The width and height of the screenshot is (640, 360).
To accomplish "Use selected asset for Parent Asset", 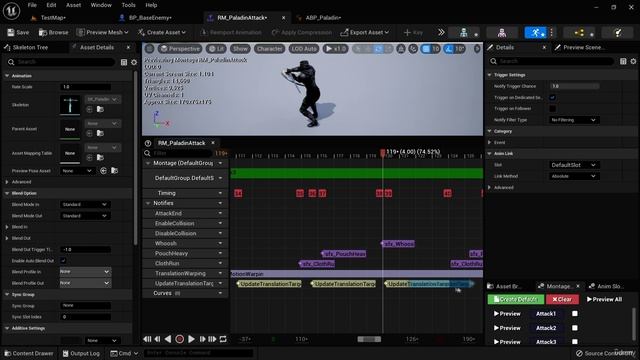I will click(x=89, y=133).
